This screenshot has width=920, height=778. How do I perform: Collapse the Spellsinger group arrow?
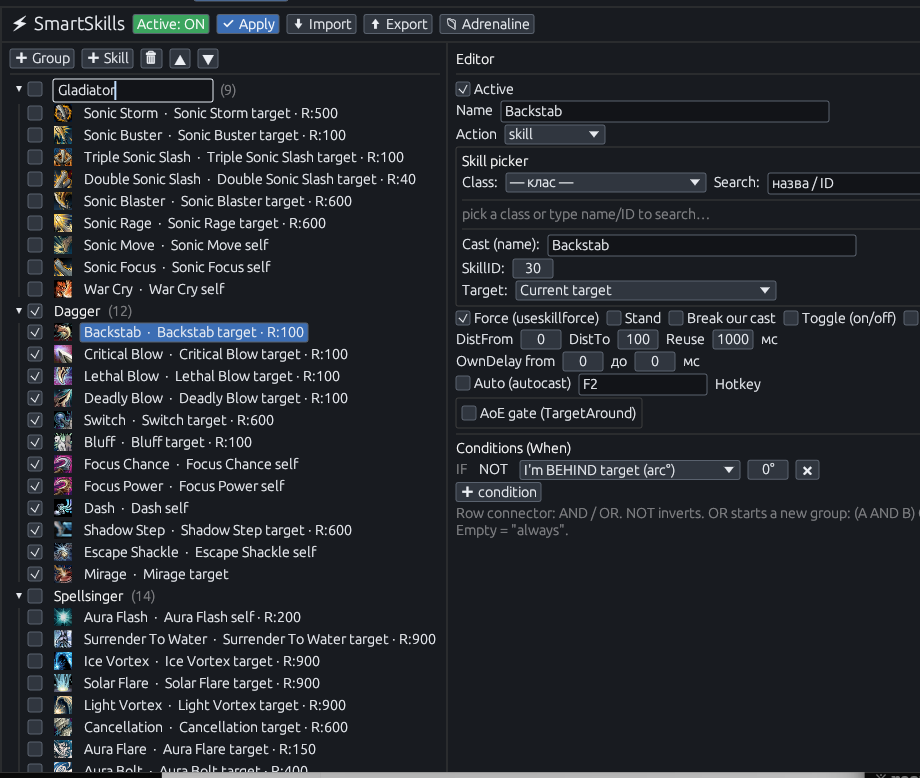tap(19, 596)
